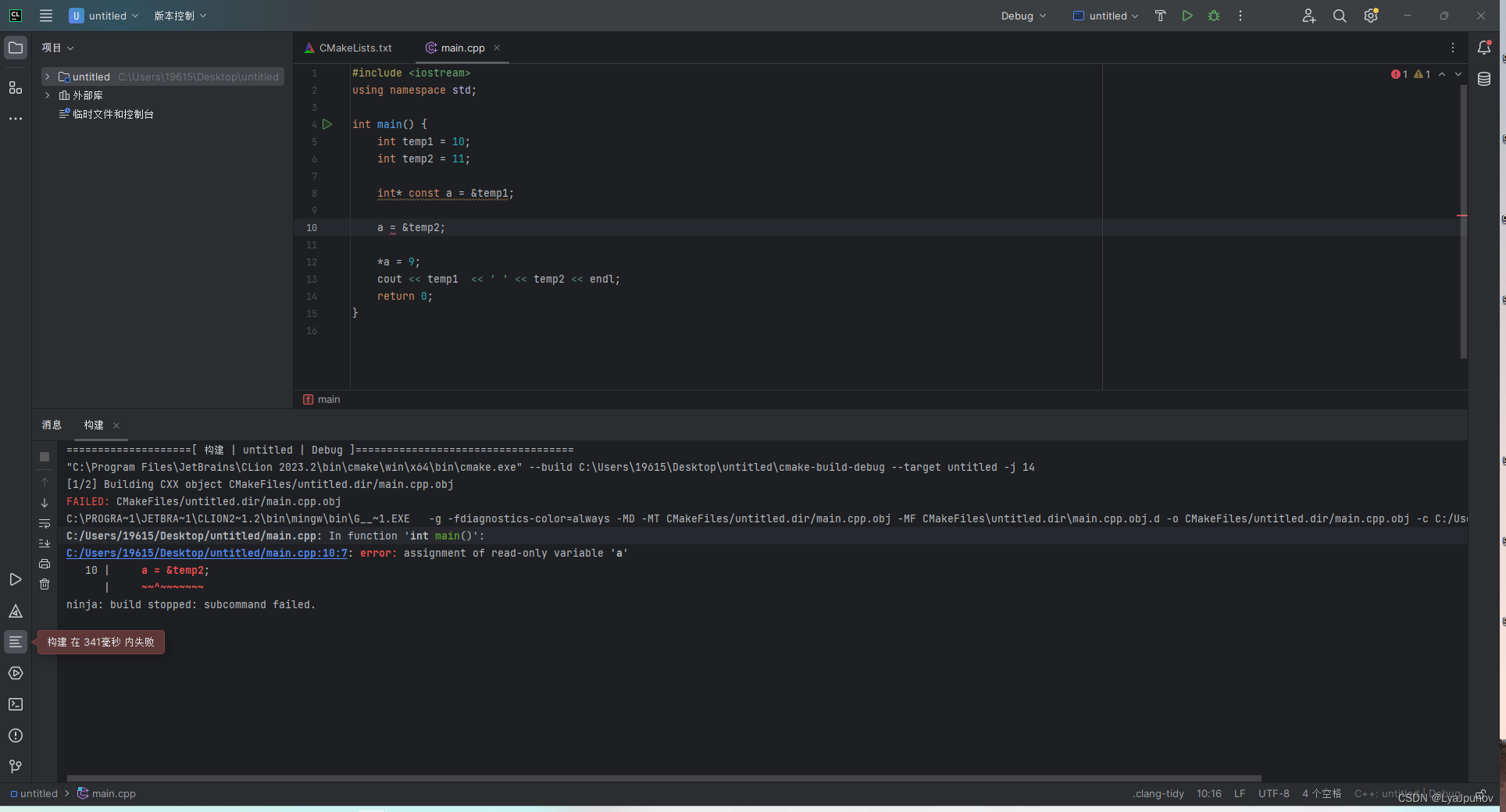Viewport: 1506px width, 812px height.
Task: Click main.cpp breadcrumb in status bar
Action: (x=106, y=793)
